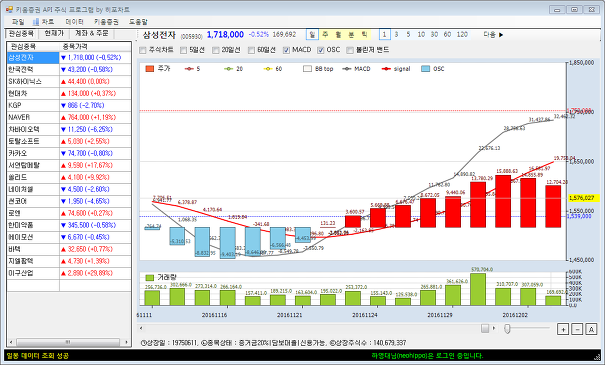
Task: Click the minus zoom-out button
Action: coord(577,329)
